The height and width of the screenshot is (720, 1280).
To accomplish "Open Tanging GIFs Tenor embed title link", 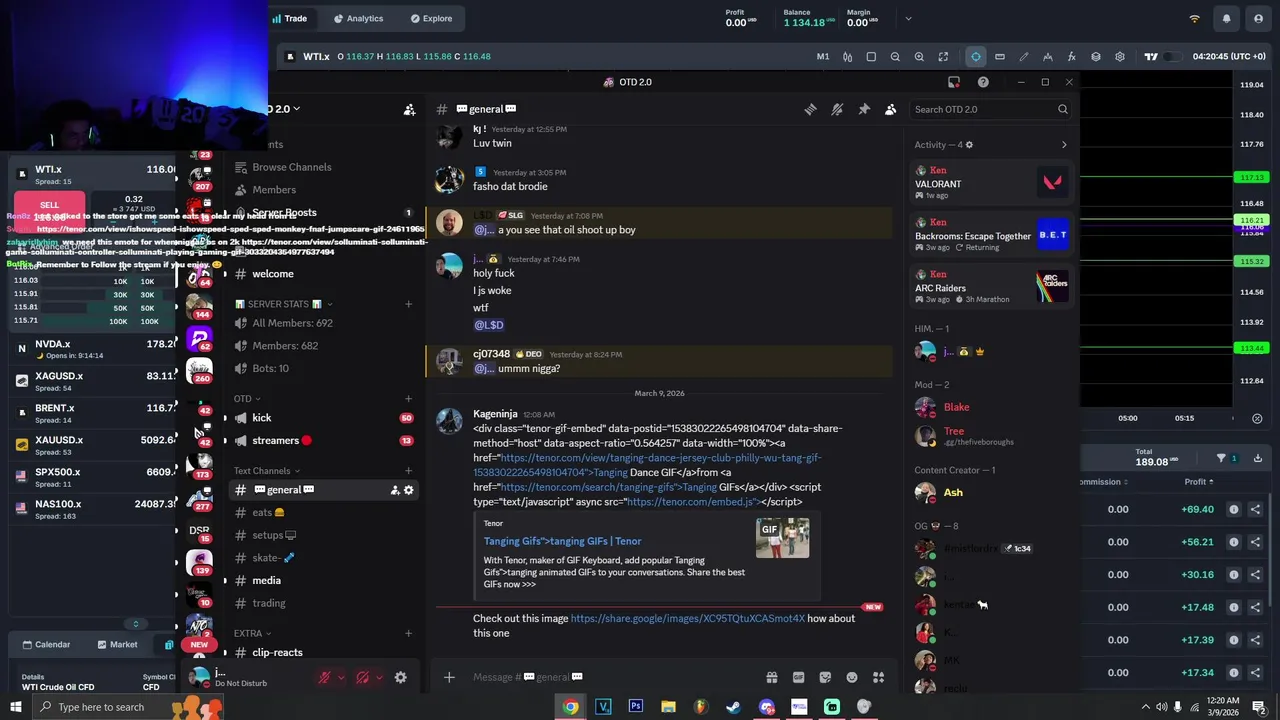I will pyautogui.click(x=562, y=541).
